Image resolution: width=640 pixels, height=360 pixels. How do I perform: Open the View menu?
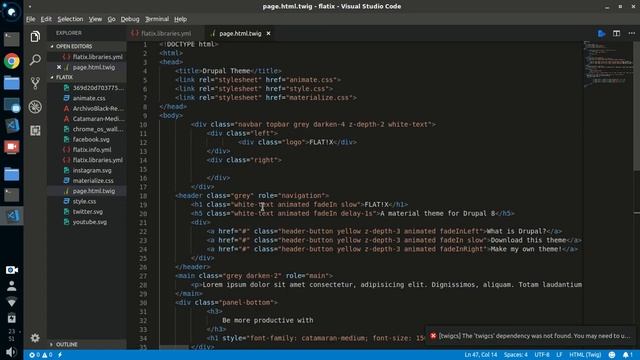[x=95, y=19]
